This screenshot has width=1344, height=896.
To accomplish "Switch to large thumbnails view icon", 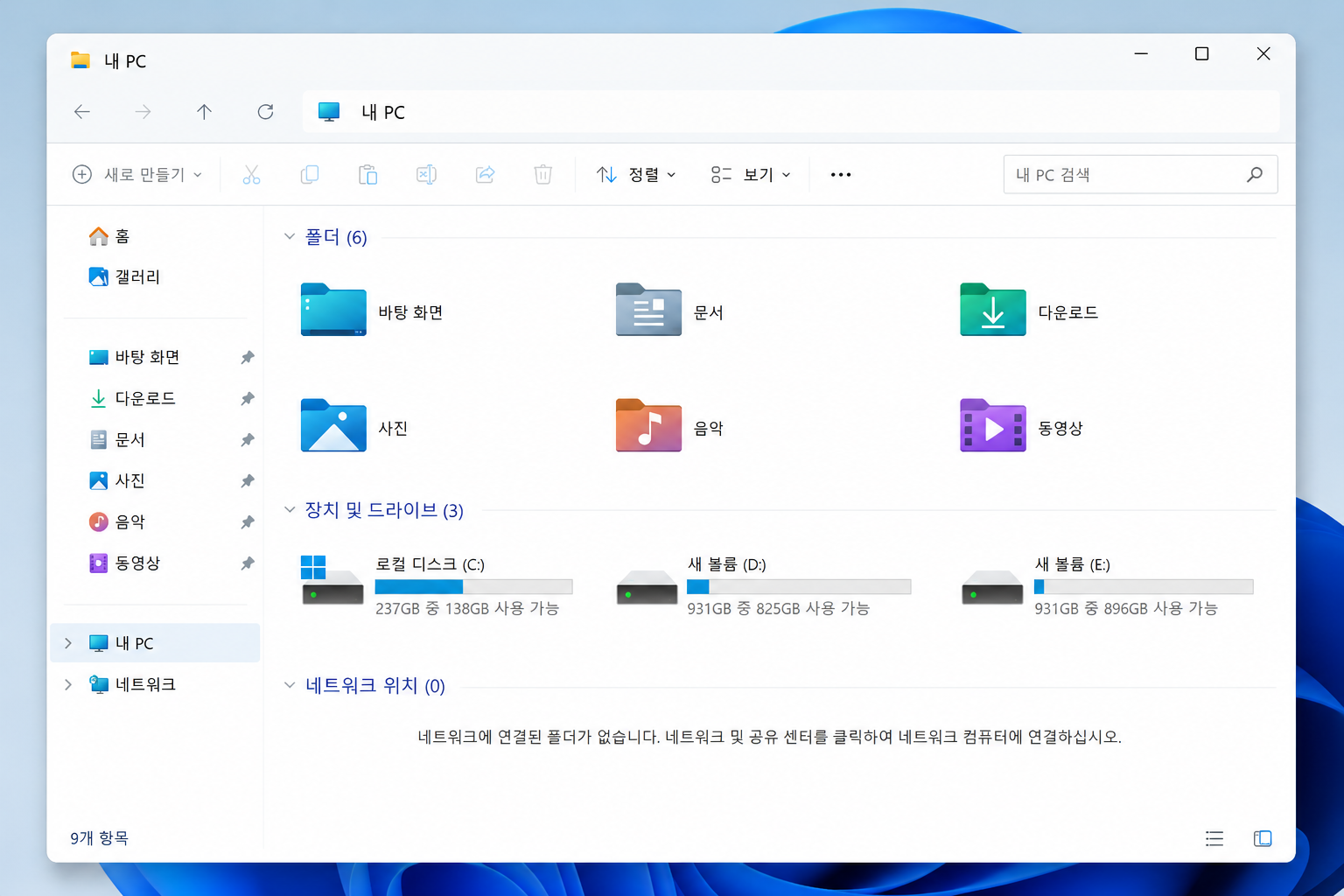I will pos(1263,838).
